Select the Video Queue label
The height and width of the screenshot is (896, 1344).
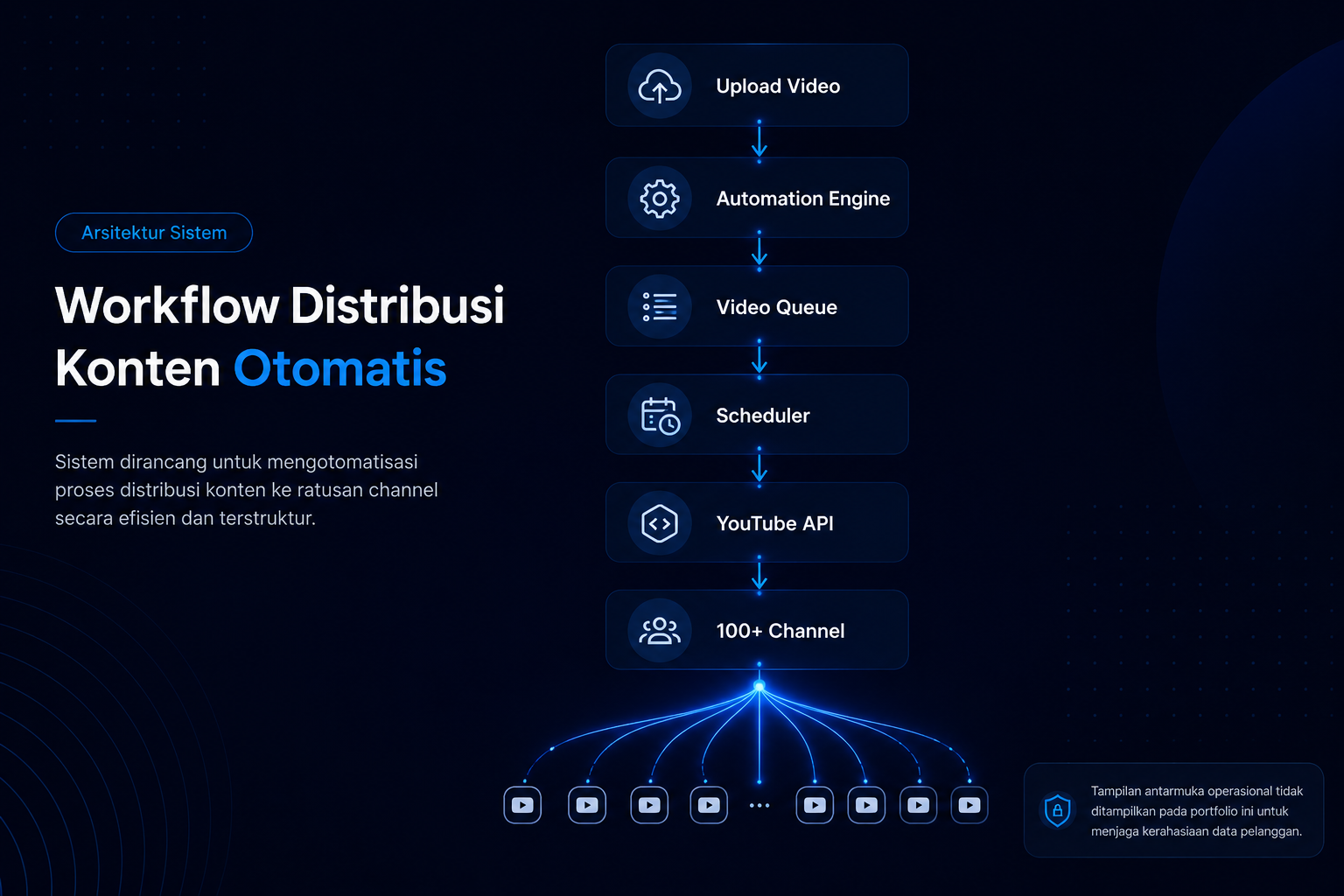point(776,307)
